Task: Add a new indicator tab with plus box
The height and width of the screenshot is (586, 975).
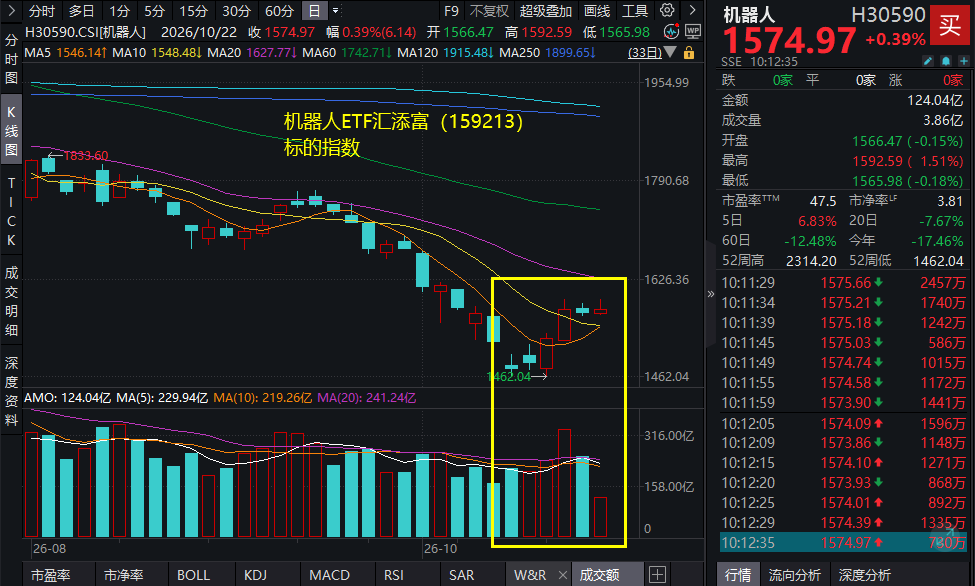Action: tap(657, 574)
